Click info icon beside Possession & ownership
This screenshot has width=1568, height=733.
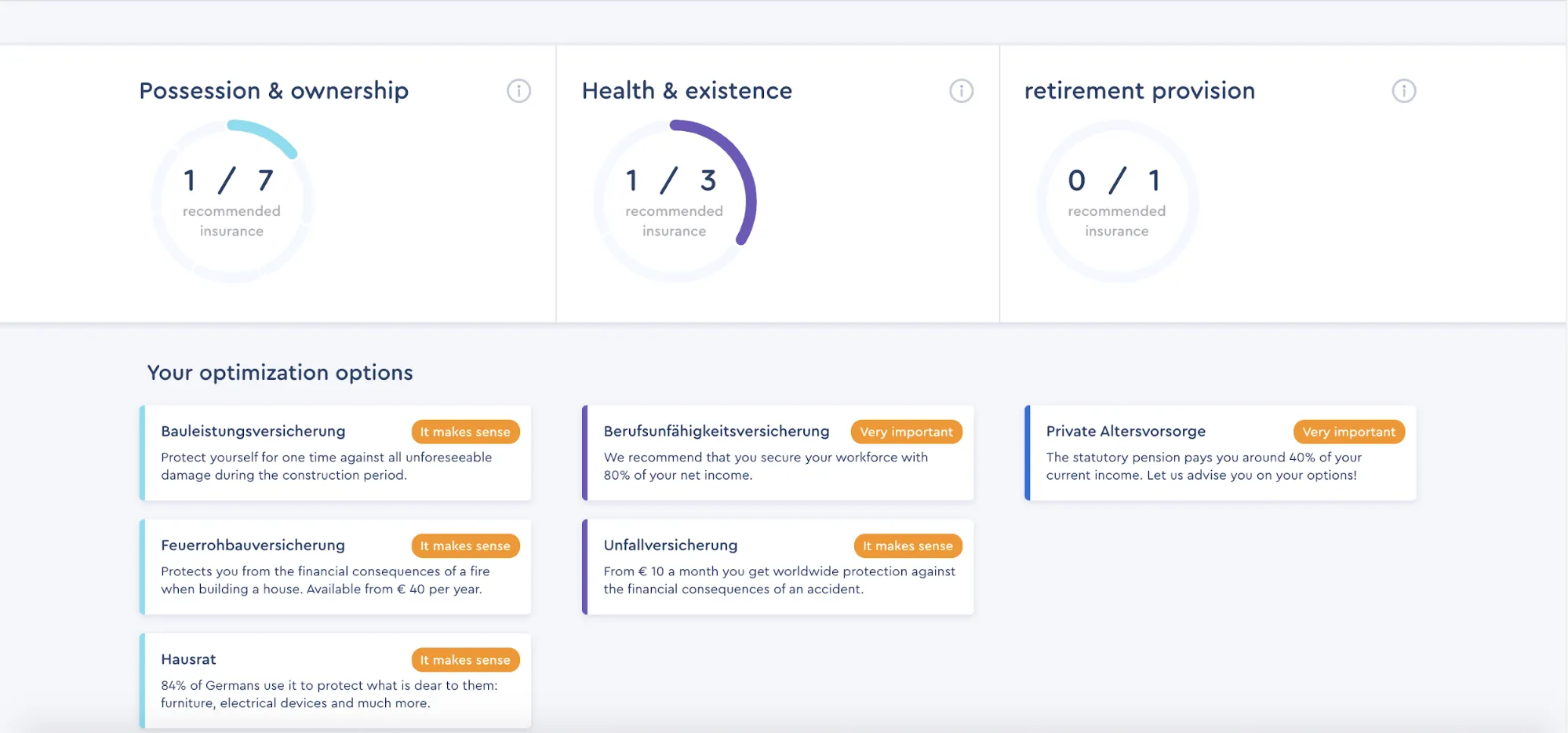(518, 91)
